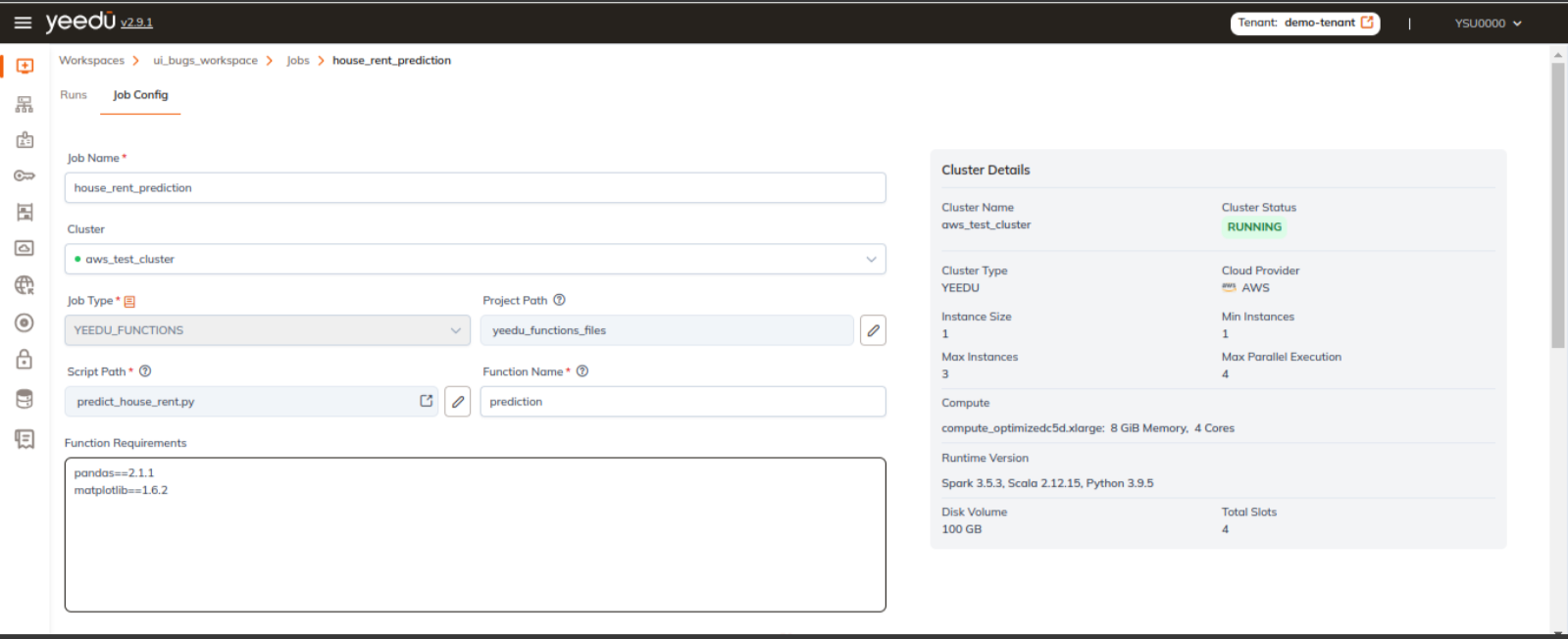This screenshot has width=1568, height=639.
Task: Open the lock icon in the left sidebar
Action: click(x=25, y=360)
